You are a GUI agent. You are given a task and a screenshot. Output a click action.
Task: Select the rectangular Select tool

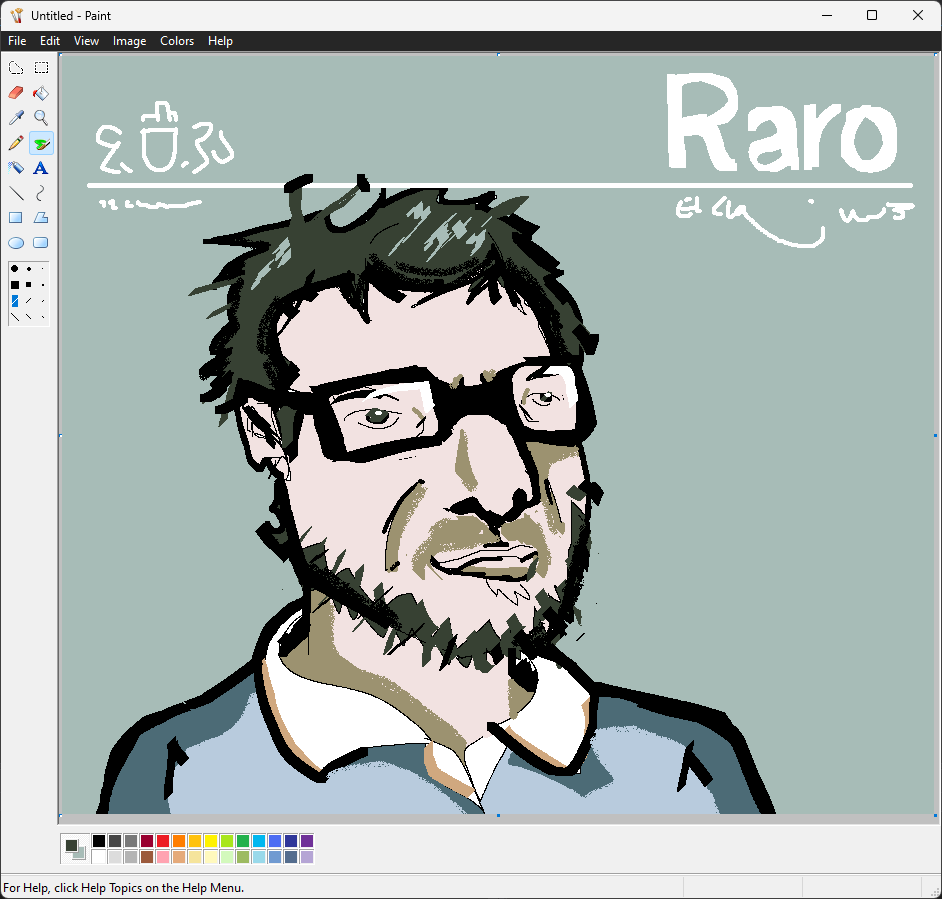(41, 68)
